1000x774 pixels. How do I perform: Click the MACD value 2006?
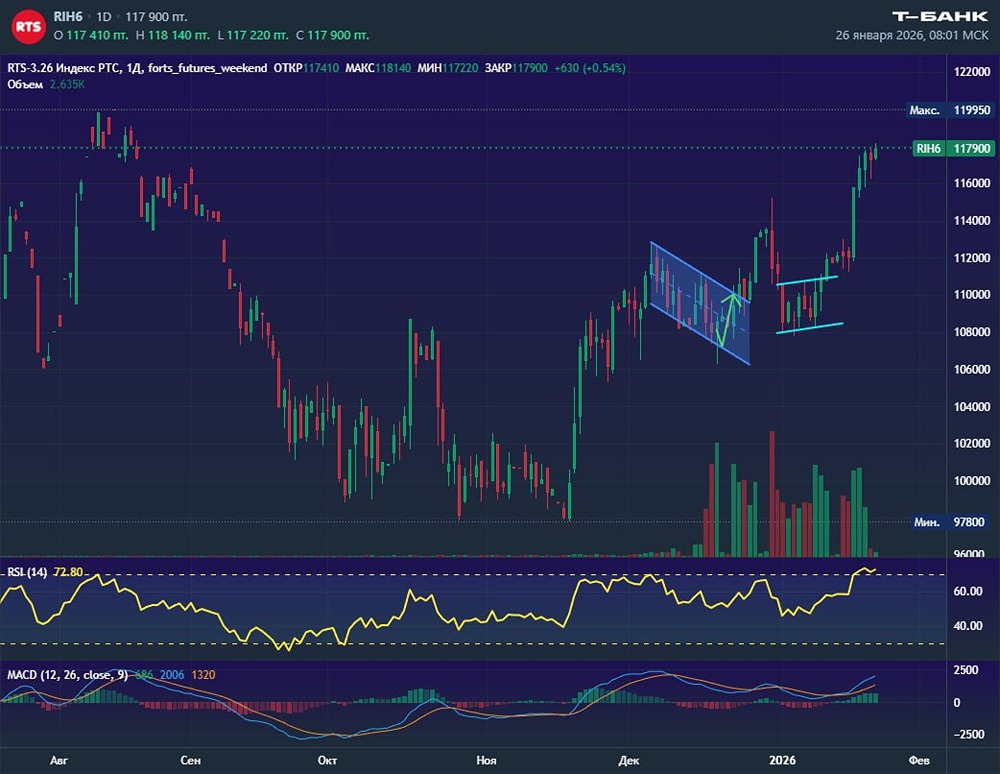click(x=172, y=675)
